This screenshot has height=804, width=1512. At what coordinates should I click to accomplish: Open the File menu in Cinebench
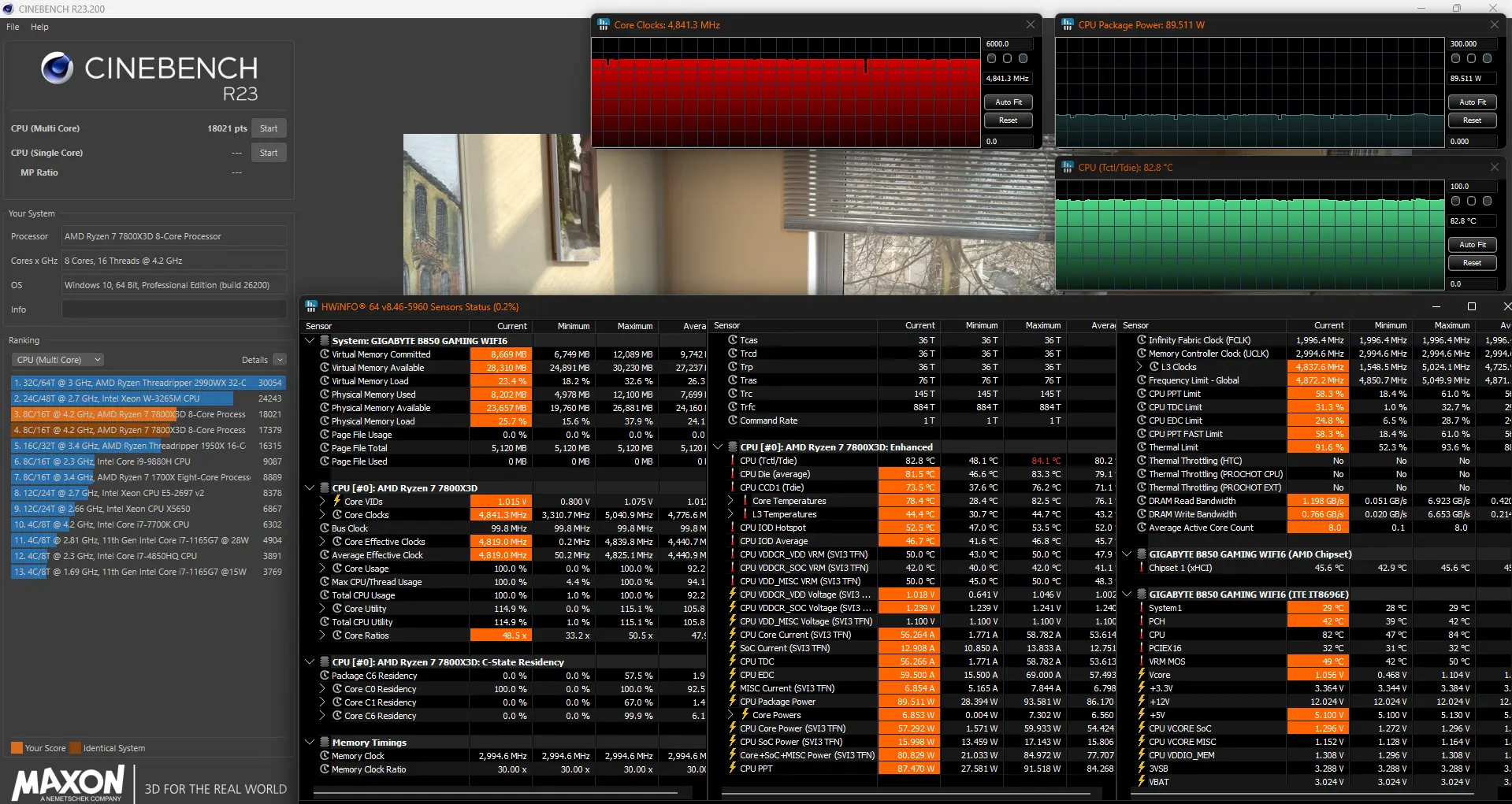pos(13,27)
